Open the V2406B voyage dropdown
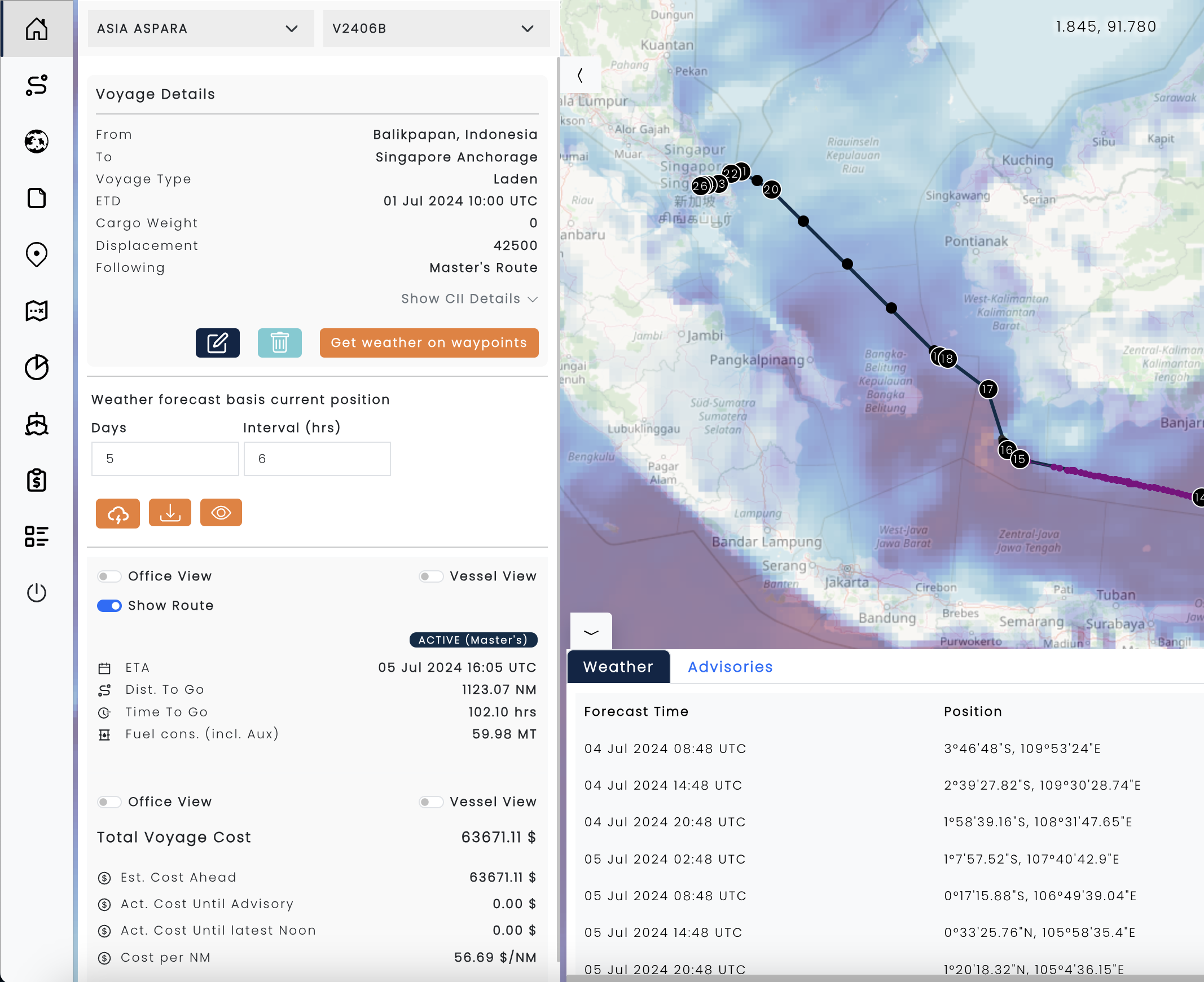Image resolution: width=1204 pixels, height=982 pixels. [436, 28]
